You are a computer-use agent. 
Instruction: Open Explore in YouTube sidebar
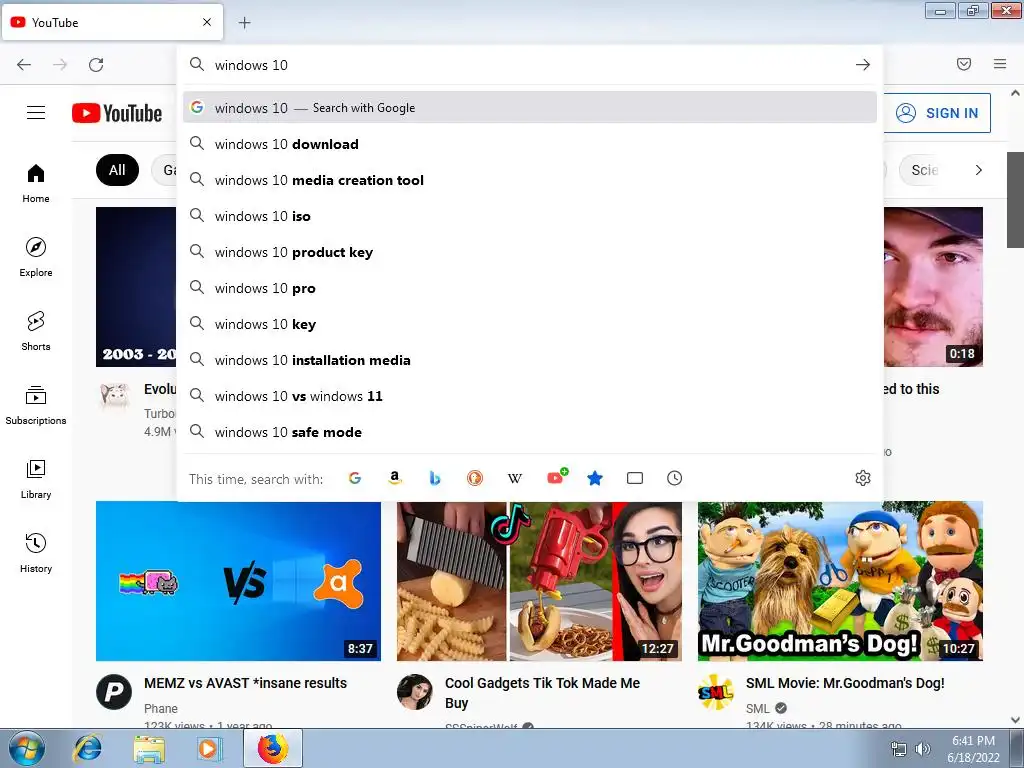tap(36, 257)
